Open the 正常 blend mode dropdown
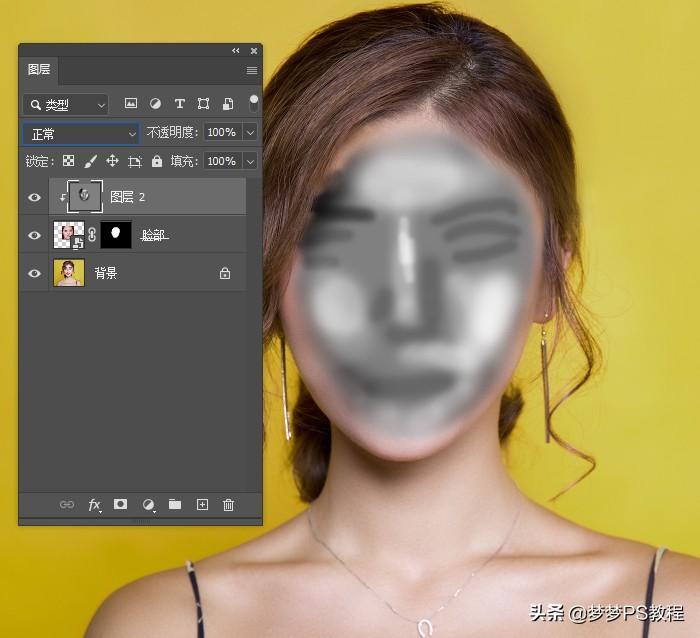The width and height of the screenshot is (700, 638). click(81, 133)
